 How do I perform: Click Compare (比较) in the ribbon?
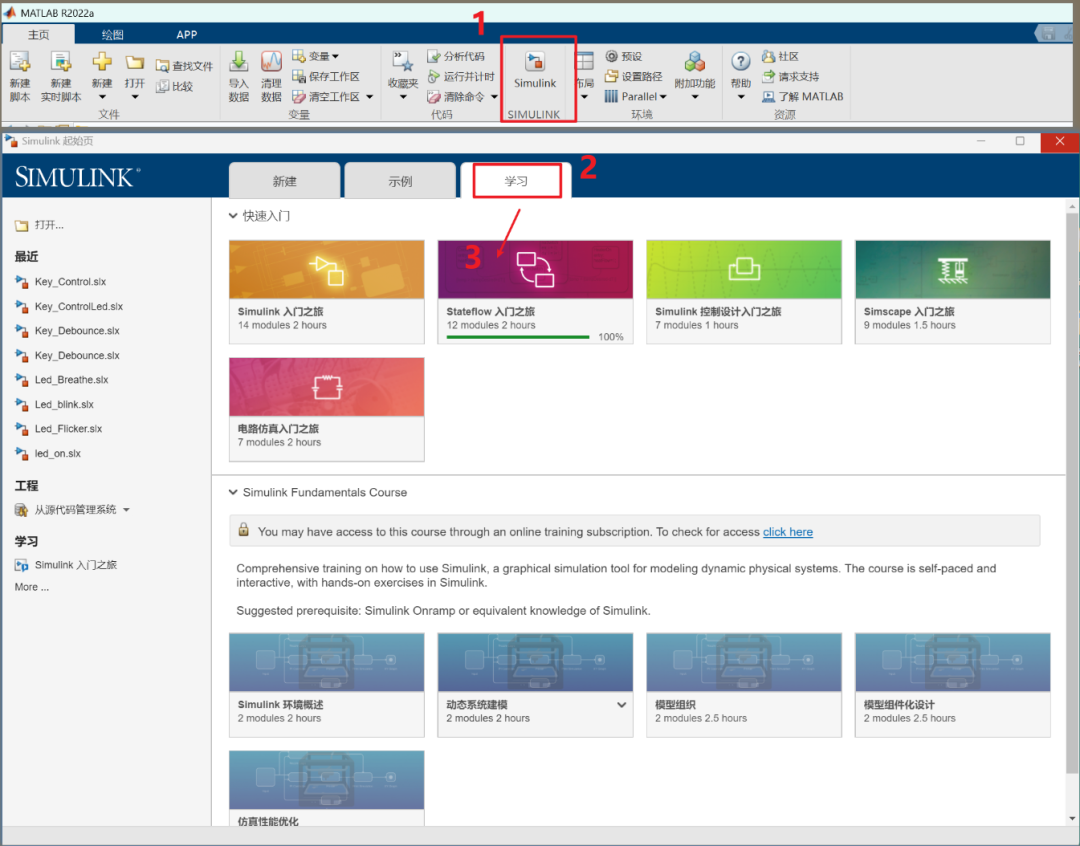pos(175,86)
